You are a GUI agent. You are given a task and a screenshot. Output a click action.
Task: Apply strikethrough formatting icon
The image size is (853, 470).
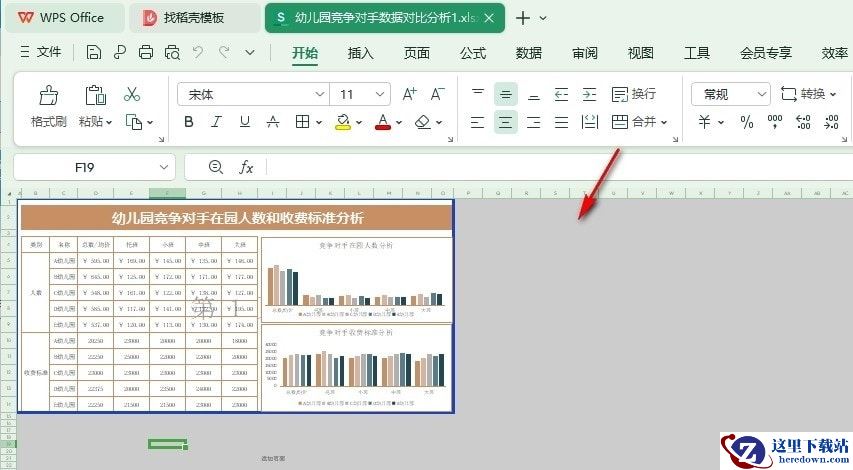click(273, 122)
